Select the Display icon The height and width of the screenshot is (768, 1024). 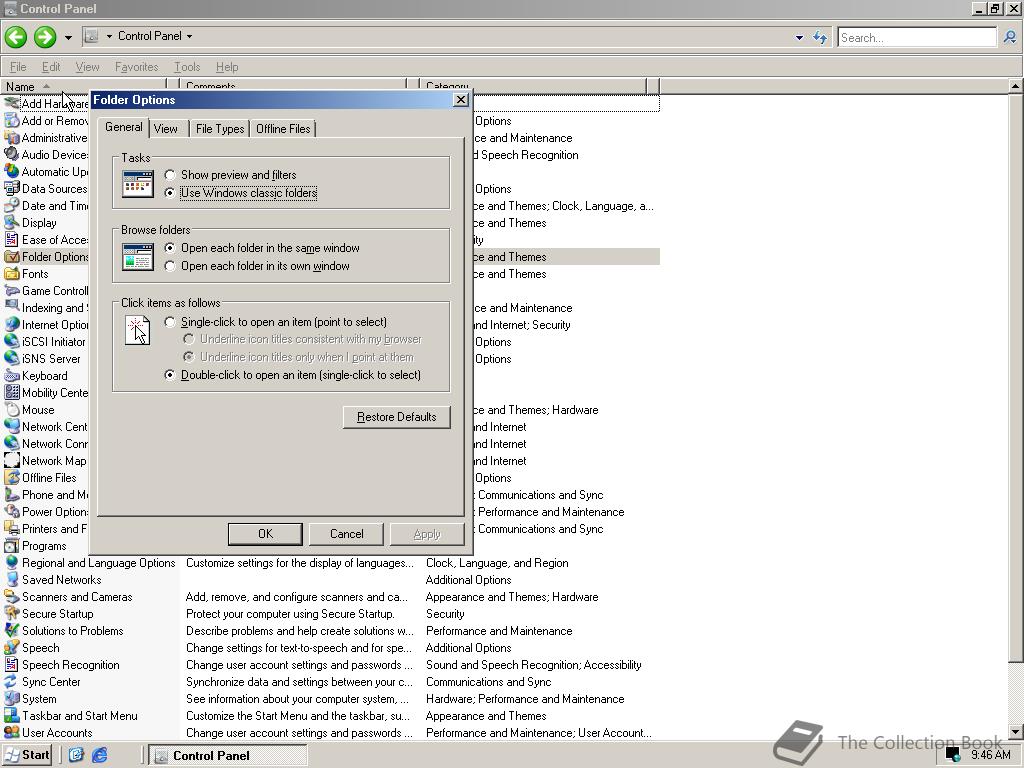12,223
